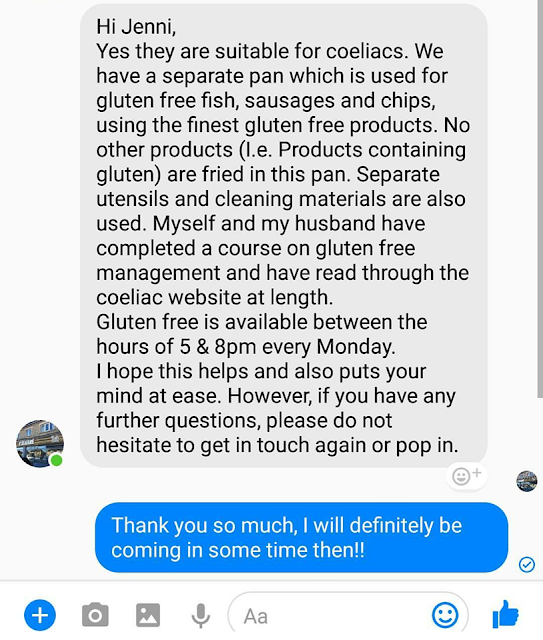The image size is (543, 640).
Task: Open the photo gallery image icon
Action: 148,615
